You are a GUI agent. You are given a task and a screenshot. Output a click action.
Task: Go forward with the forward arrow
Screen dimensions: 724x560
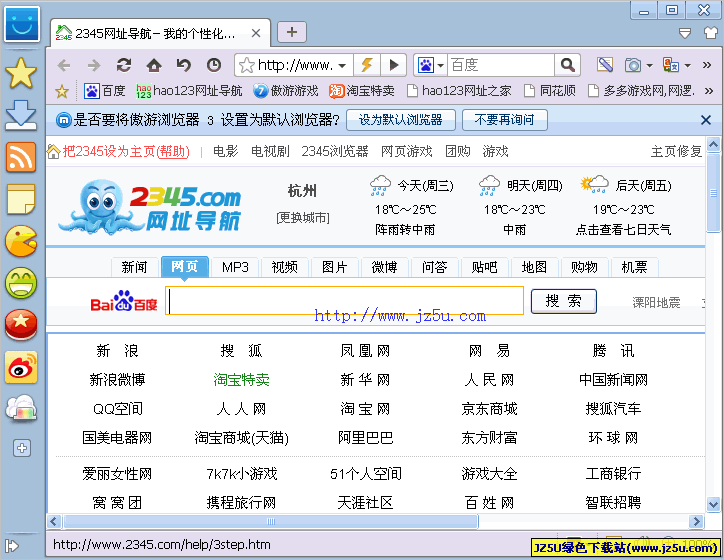pos(94,65)
